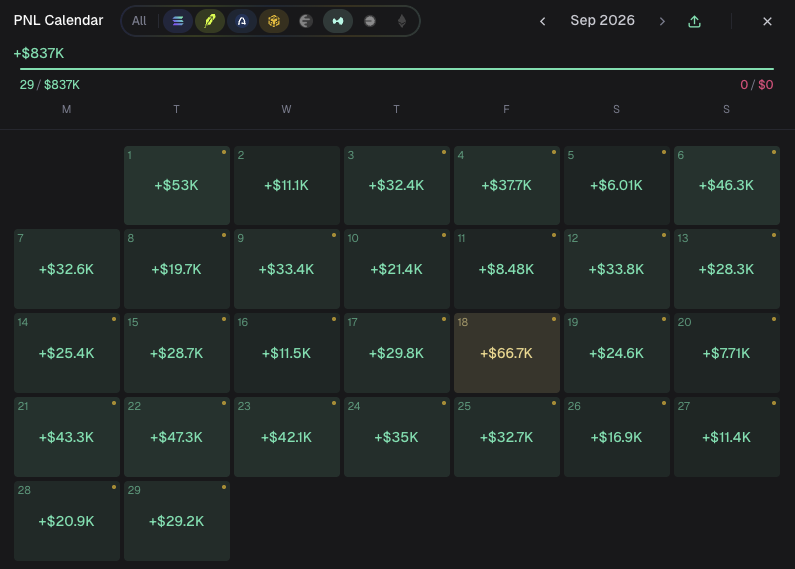The image size is (795, 569).
Task: Open day 27 cell with +$11.4K
Action: (x=727, y=437)
